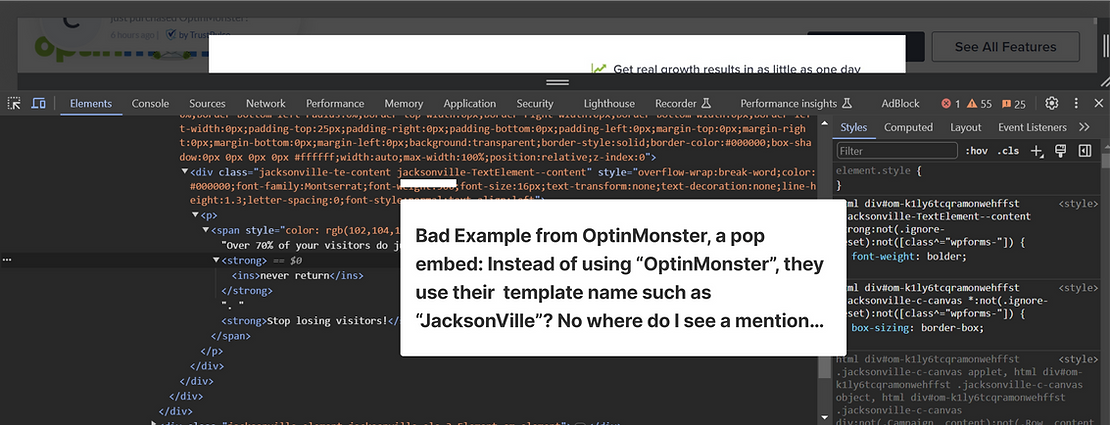Click the scroll-up arrow of DOM panel scrollbar

(x=823, y=125)
